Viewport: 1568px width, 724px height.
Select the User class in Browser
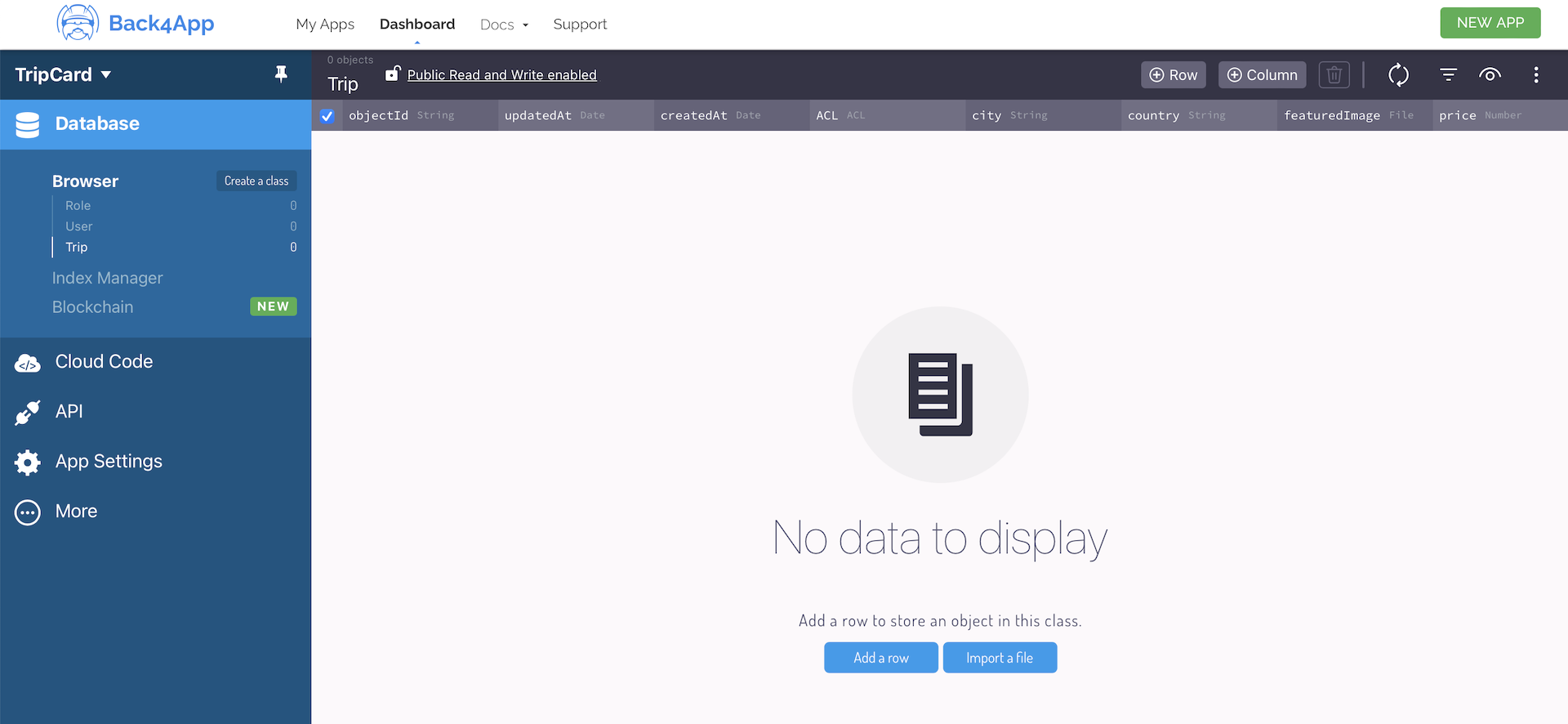(79, 226)
